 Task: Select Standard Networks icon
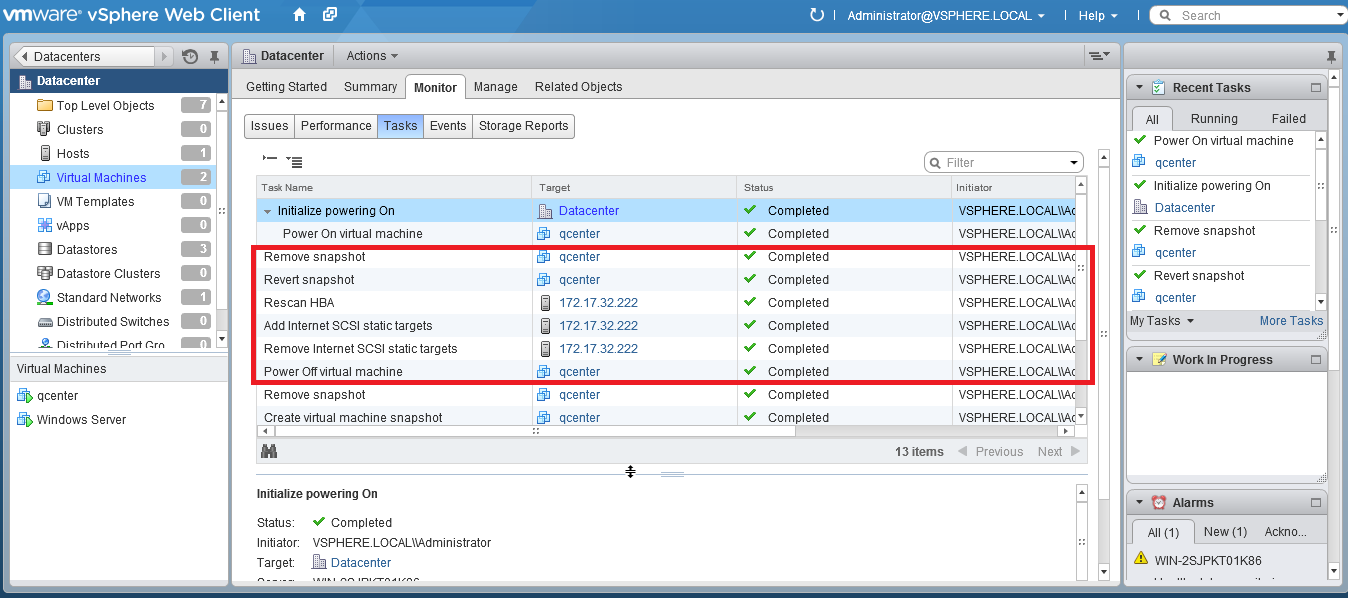tap(44, 297)
